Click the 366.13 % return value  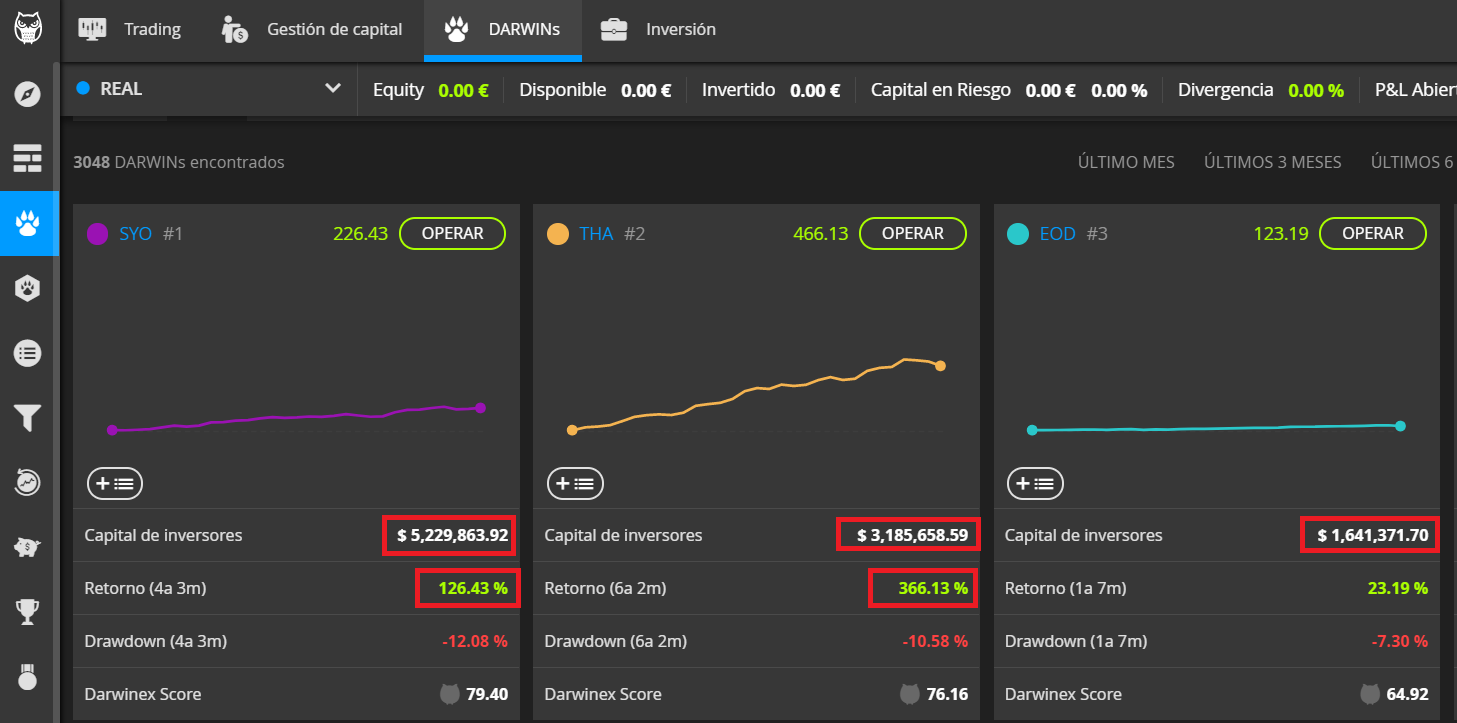pos(933,589)
